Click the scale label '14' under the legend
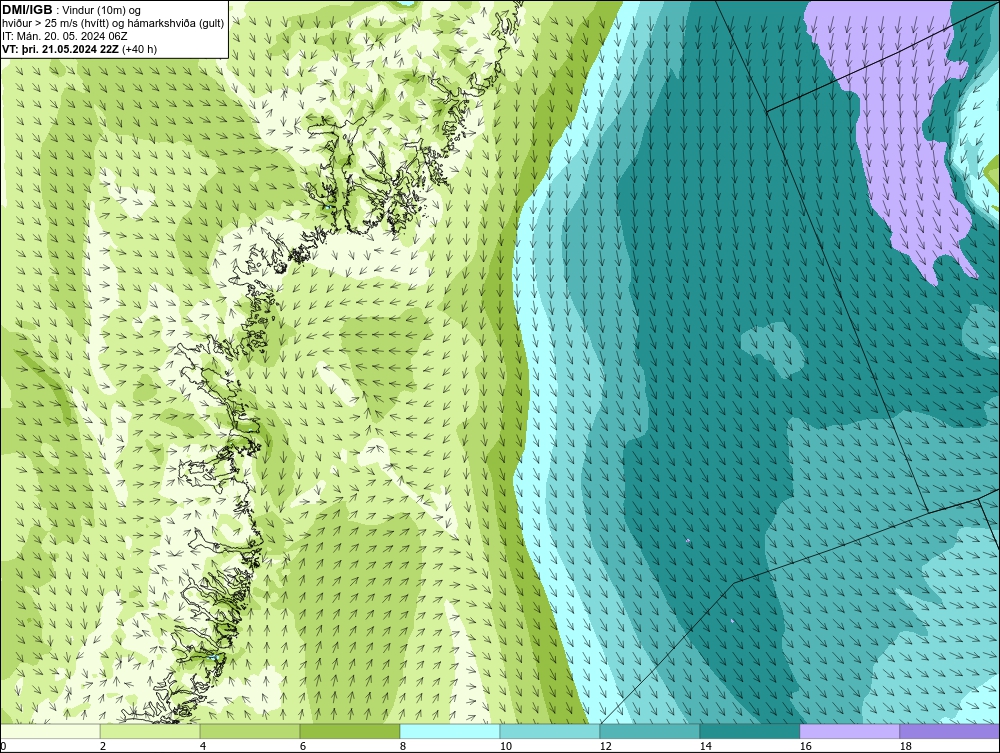The image size is (1000, 753). [x=705, y=746]
